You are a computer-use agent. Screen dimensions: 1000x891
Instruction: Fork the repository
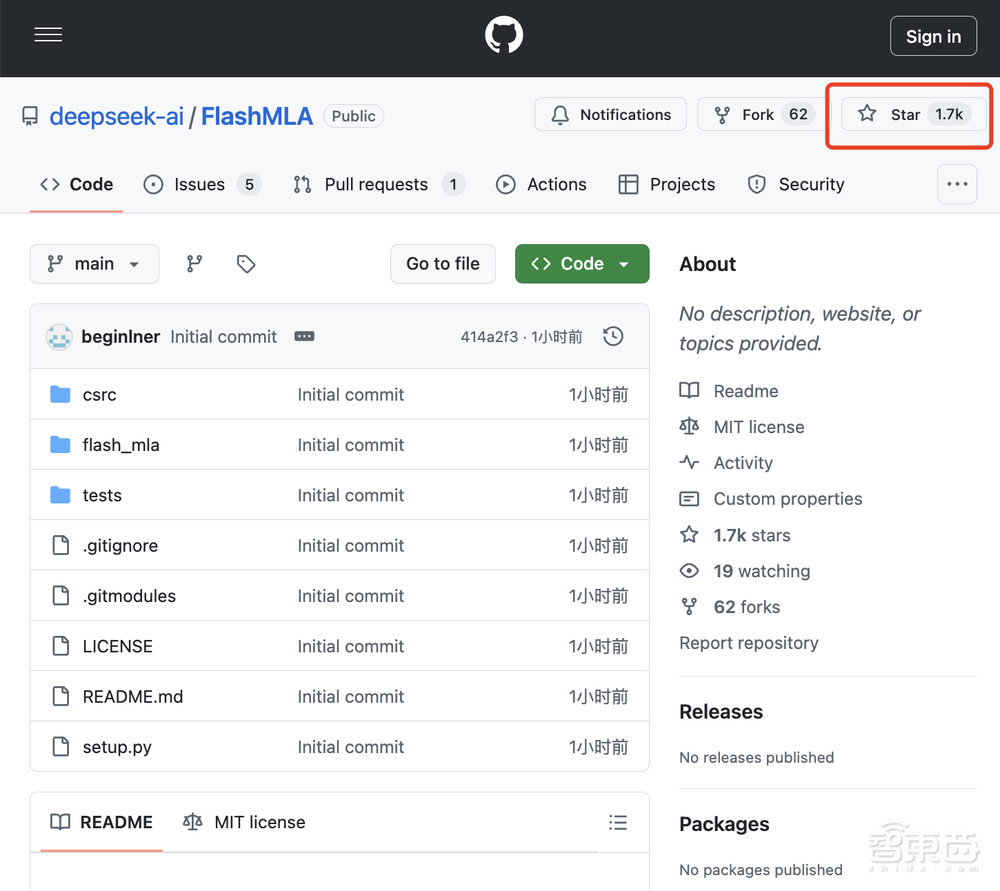pyautogui.click(x=757, y=115)
